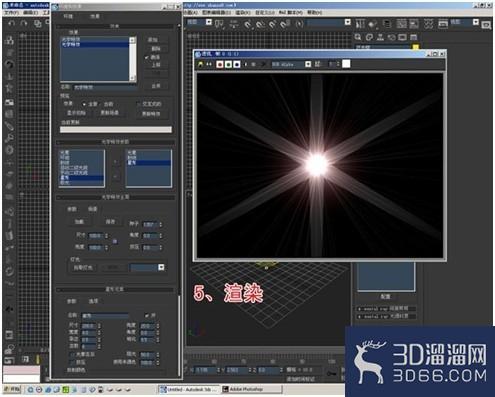Toggle blue channel in render window

coord(237,64)
